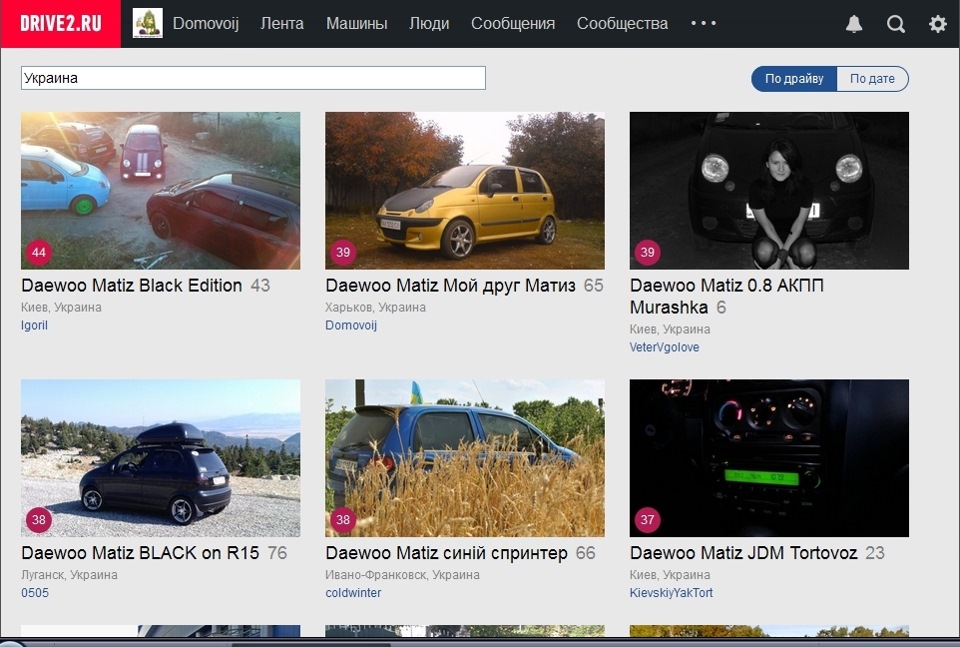The image size is (960, 647).
Task: Open Daewoo Matiz BLACK on R15 title
Action: tap(140, 553)
